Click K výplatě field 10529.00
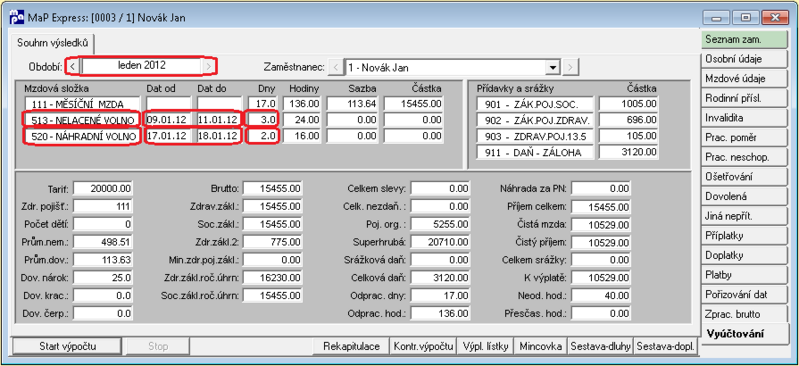799x366 pixels. tap(601, 278)
